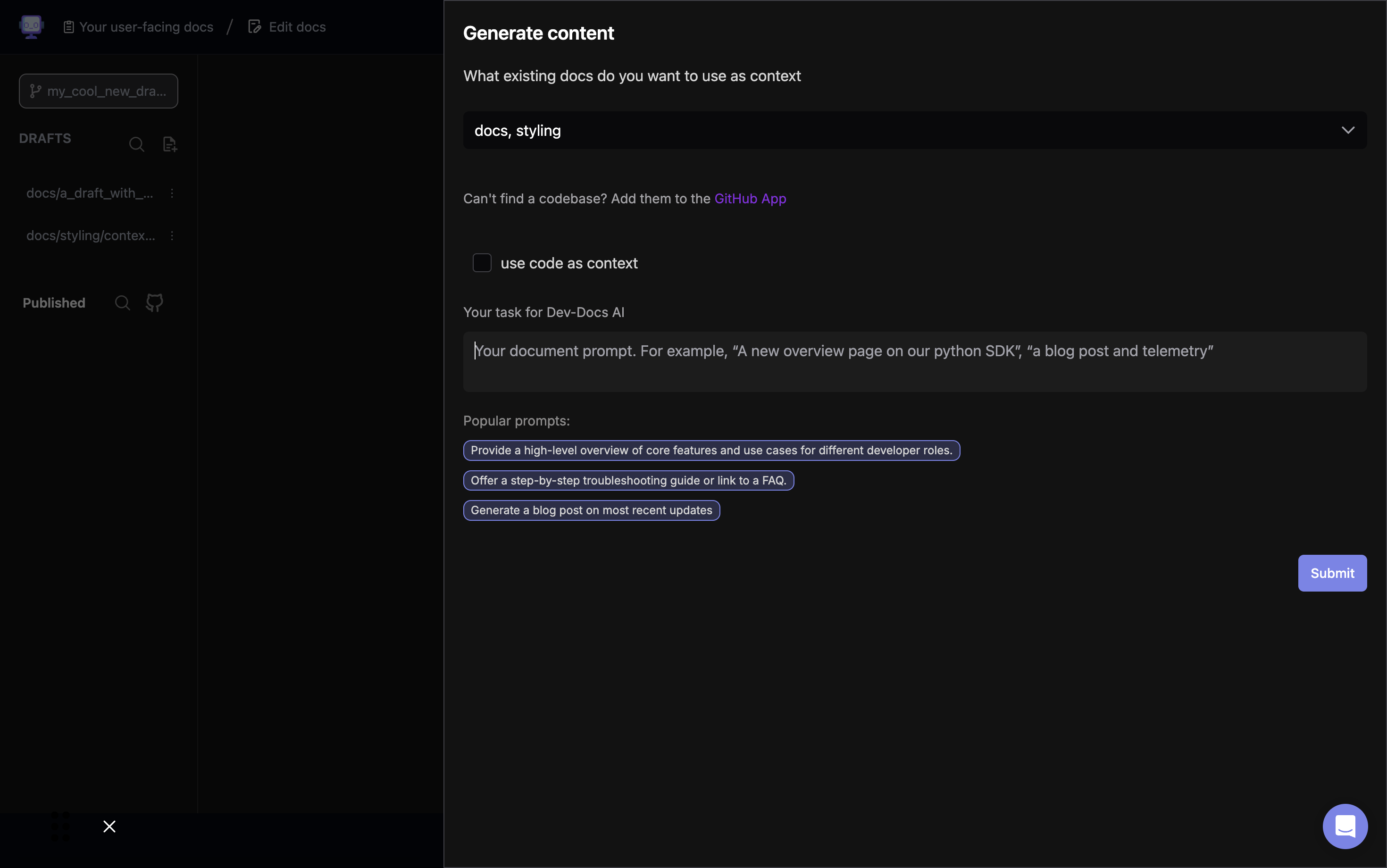Choose the troubleshooting guide prompt chip
Image resolution: width=1387 pixels, height=868 pixels.
point(628,481)
